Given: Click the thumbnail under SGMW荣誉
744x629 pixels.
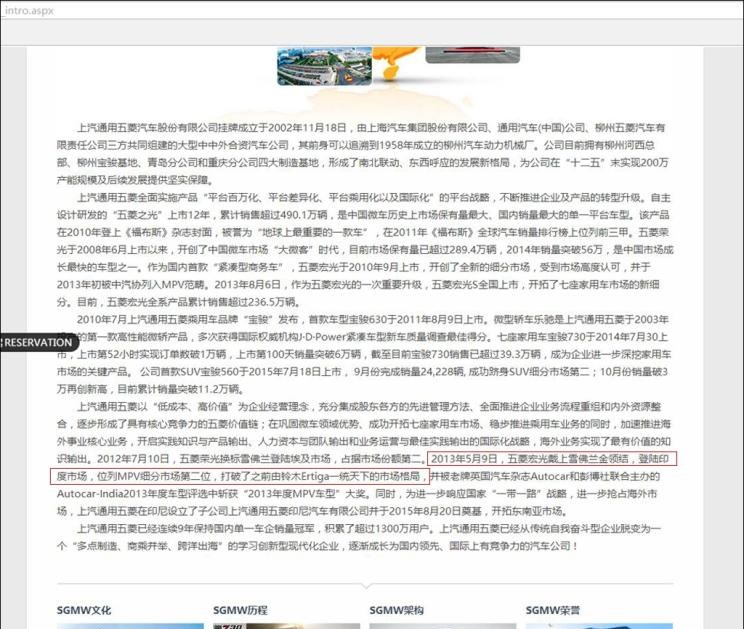Looking at the screenshot, I should 599,626.
